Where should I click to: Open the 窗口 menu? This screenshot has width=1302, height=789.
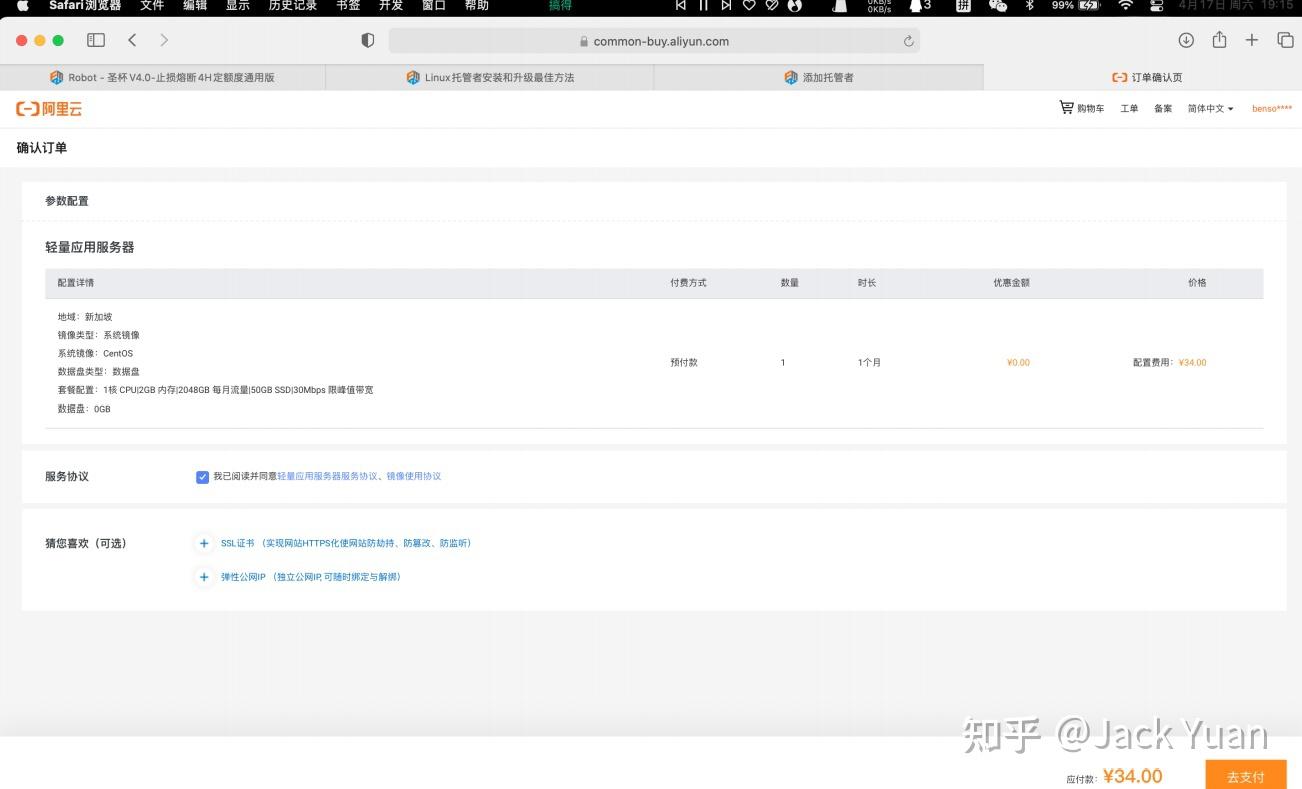tap(434, 5)
